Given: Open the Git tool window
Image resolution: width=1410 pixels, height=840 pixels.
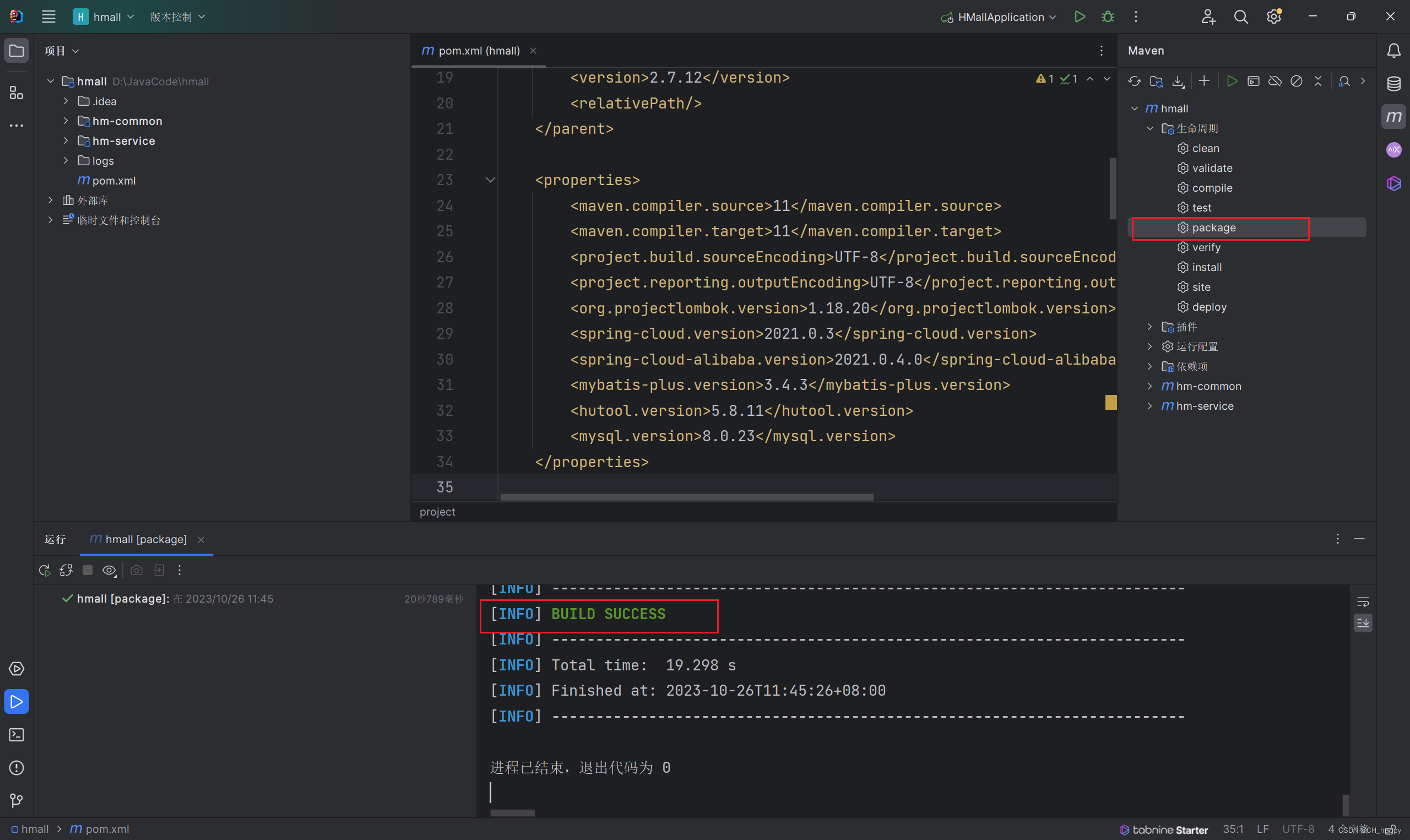Looking at the screenshot, I should coord(17,800).
